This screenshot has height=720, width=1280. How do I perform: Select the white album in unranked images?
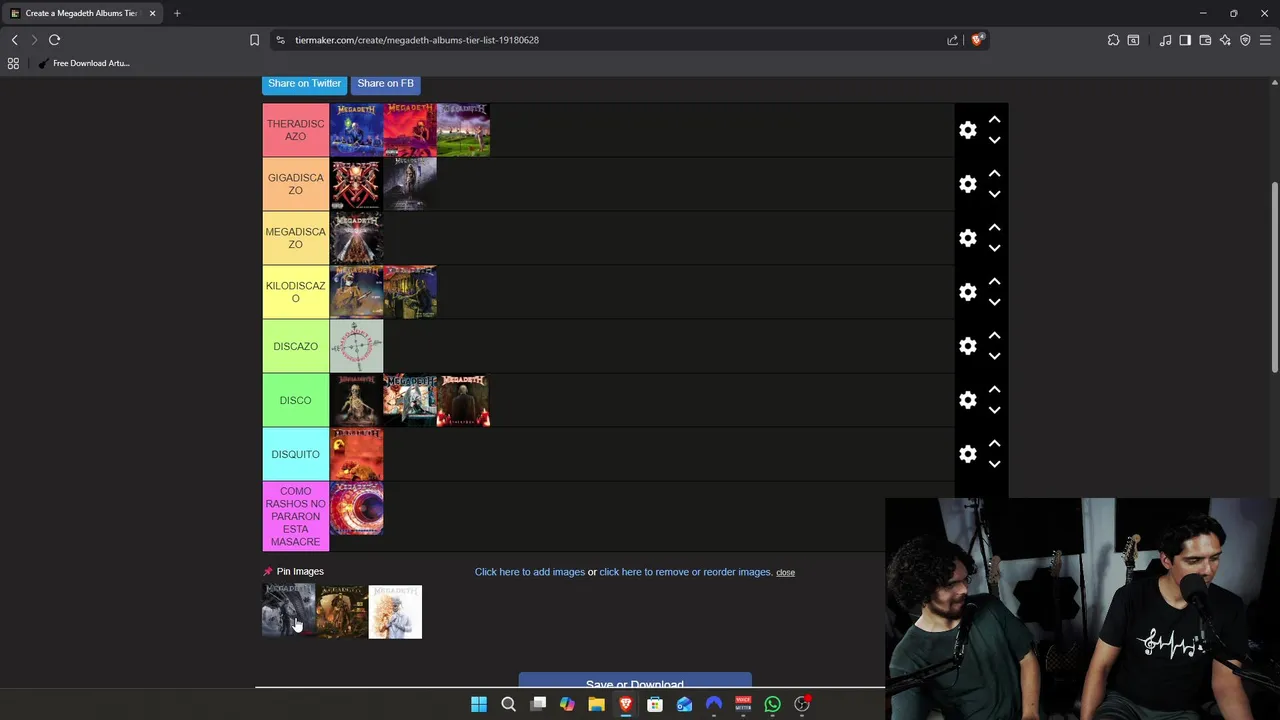(395, 612)
